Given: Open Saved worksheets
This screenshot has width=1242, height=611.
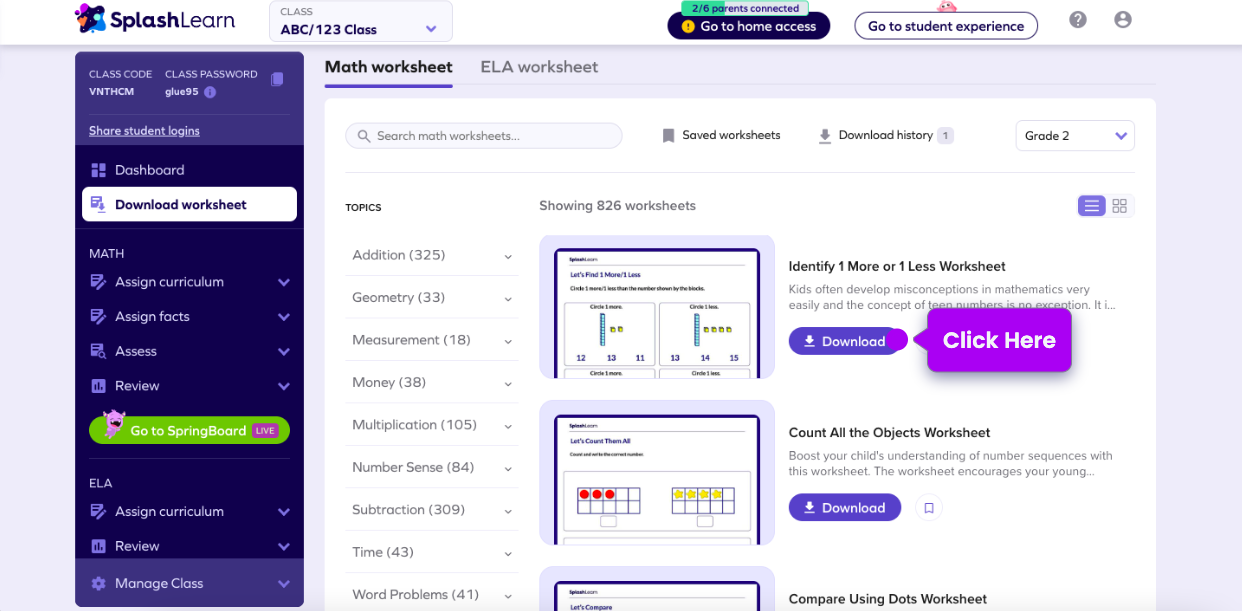Looking at the screenshot, I should pyautogui.click(x=721, y=136).
